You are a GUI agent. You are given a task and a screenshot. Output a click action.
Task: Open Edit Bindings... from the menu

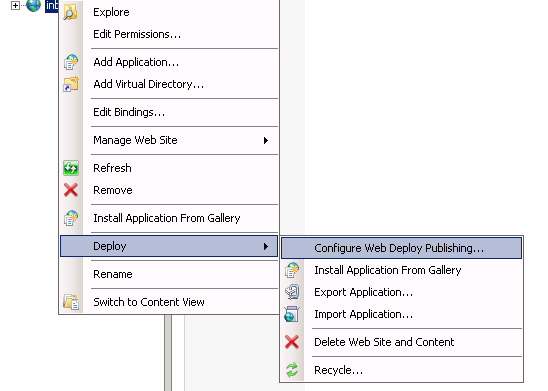pos(169,112)
